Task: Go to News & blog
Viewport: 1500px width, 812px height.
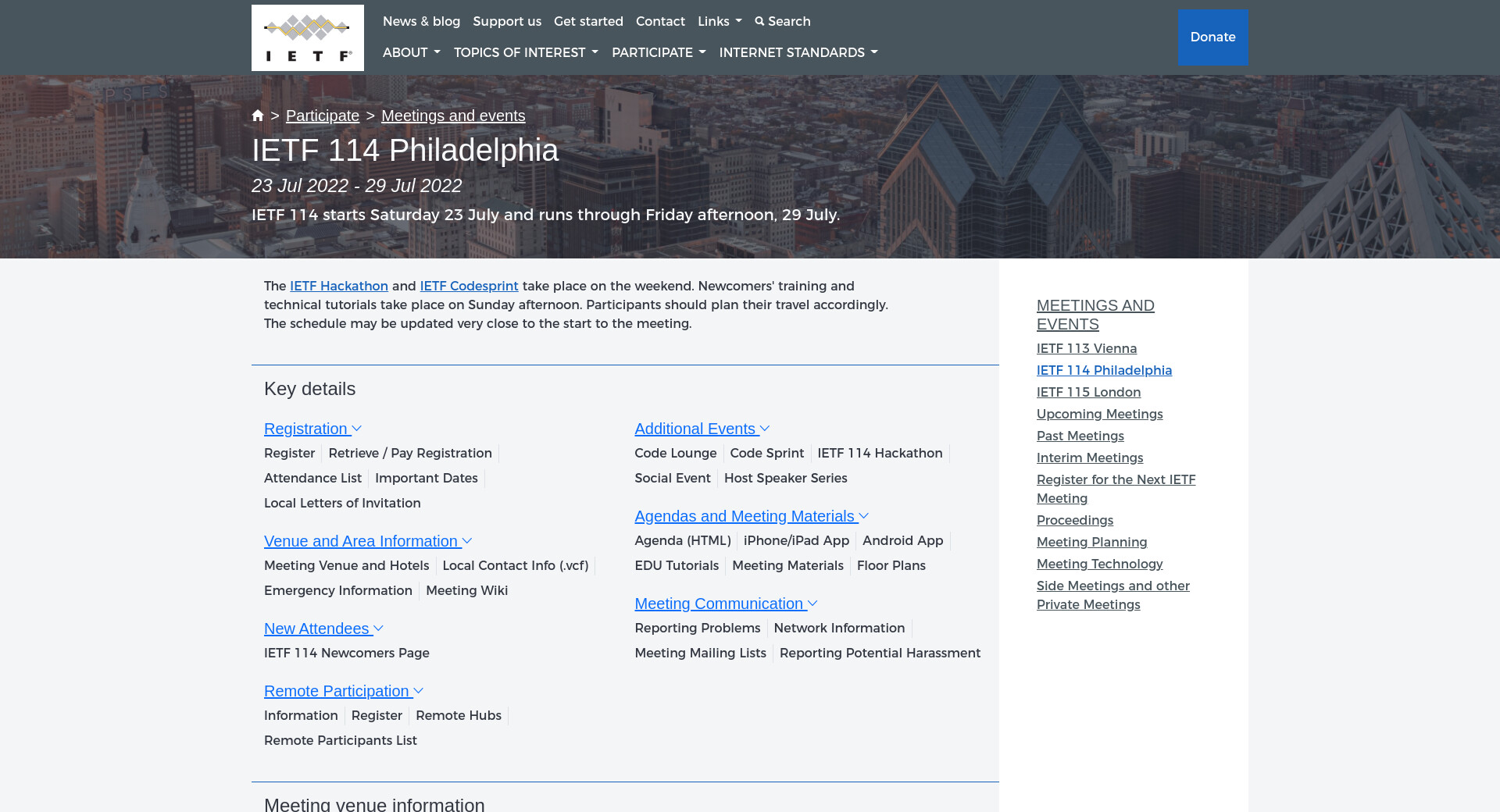Action: [x=421, y=21]
